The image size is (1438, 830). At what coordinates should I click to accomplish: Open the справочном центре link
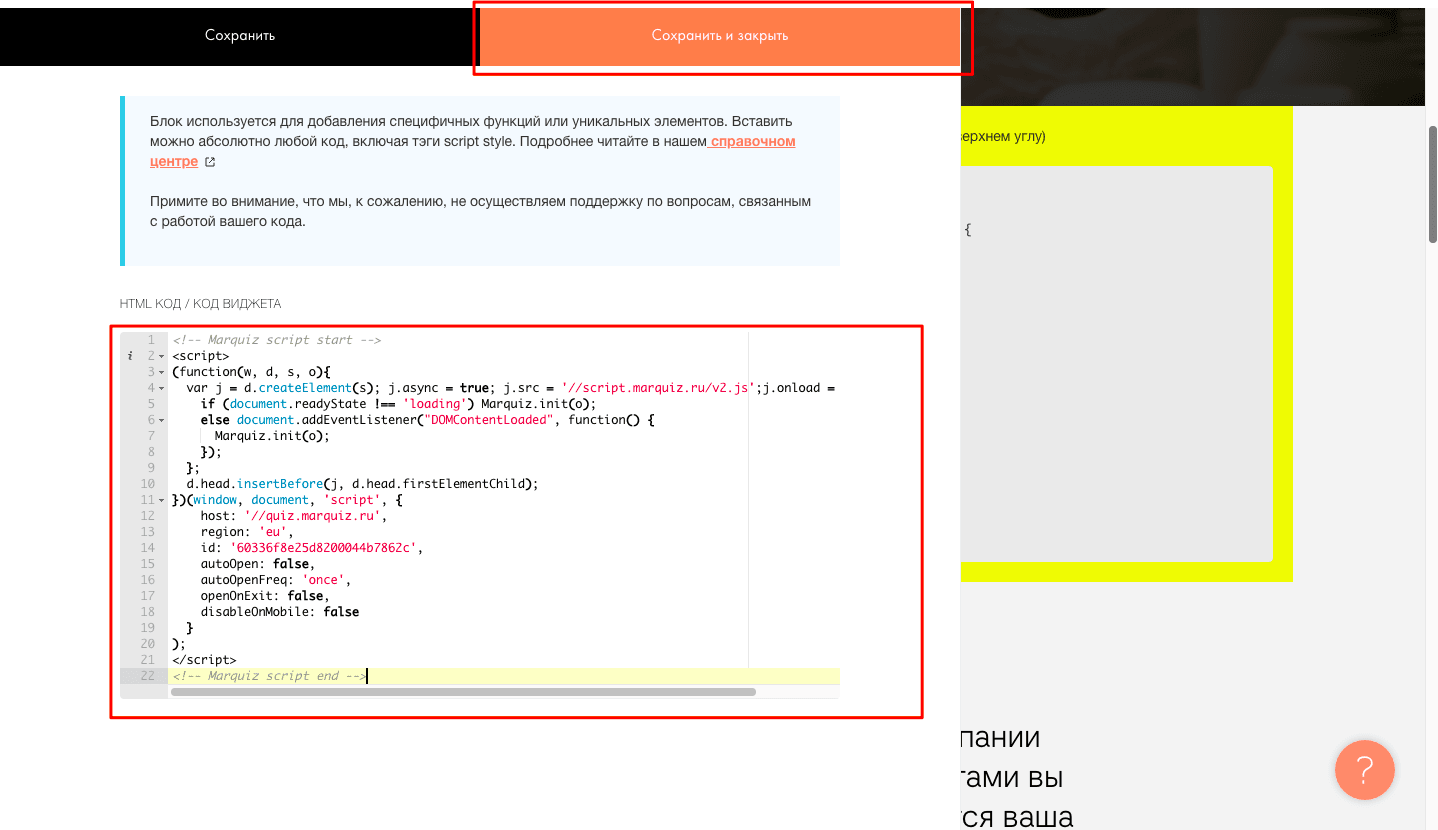coord(472,151)
